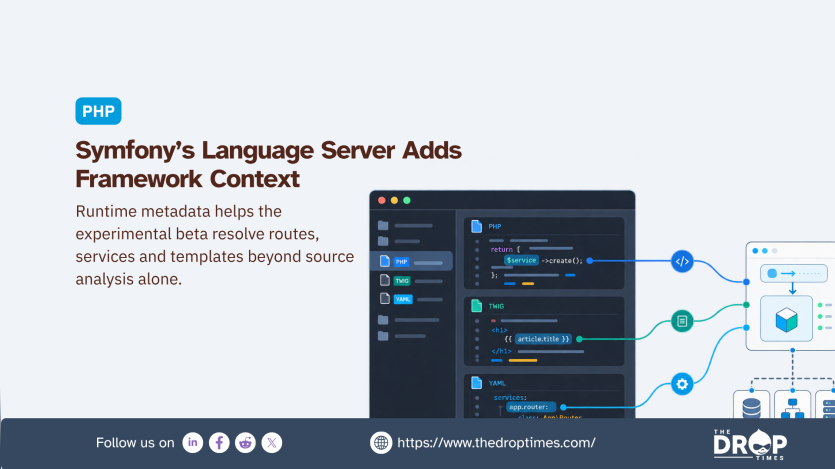Click the blue gear circle icon
This screenshot has width=835, height=469.
tap(682, 384)
